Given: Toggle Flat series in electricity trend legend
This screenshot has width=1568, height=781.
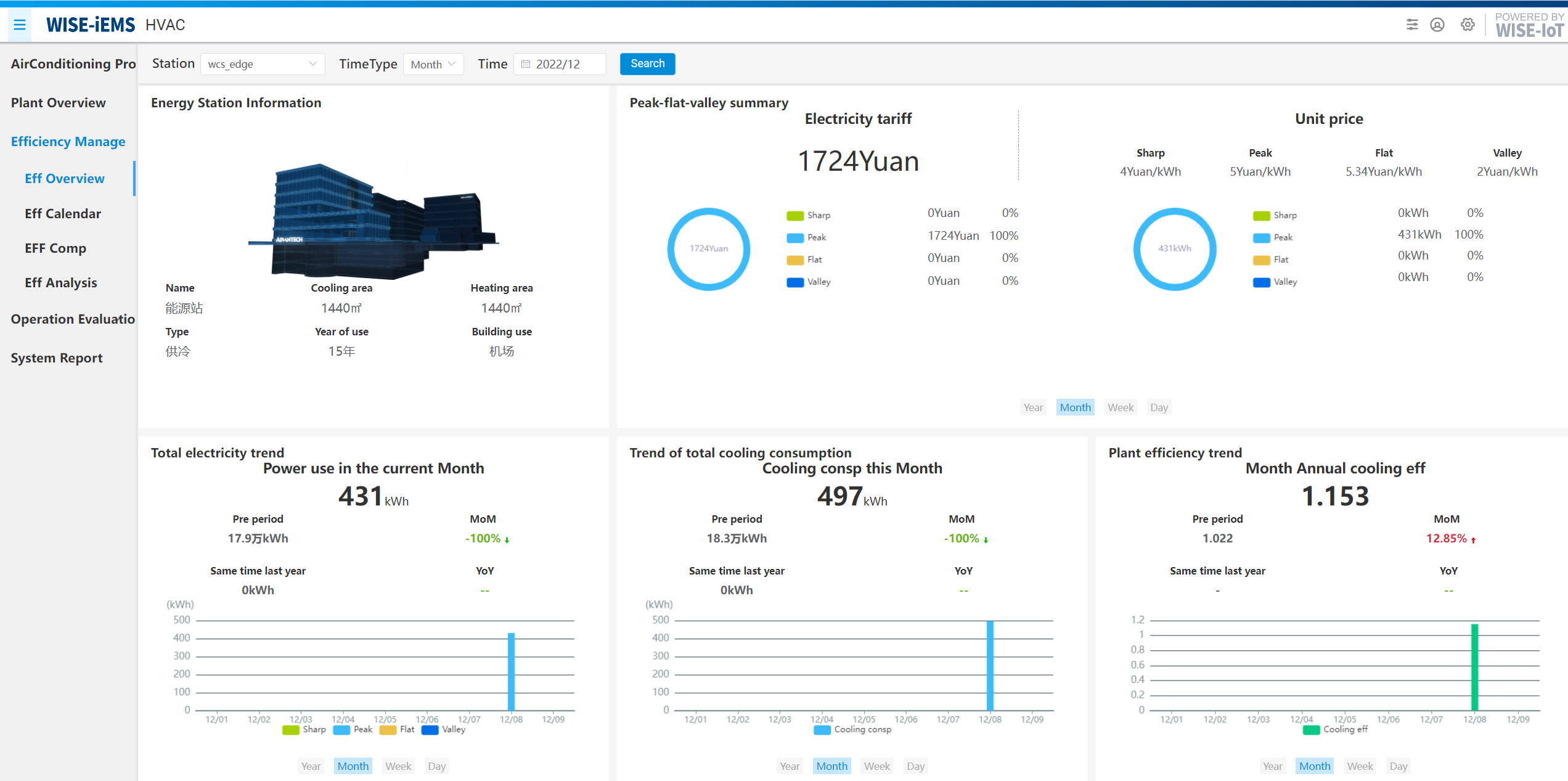Looking at the screenshot, I should click(x=397, y=729).
